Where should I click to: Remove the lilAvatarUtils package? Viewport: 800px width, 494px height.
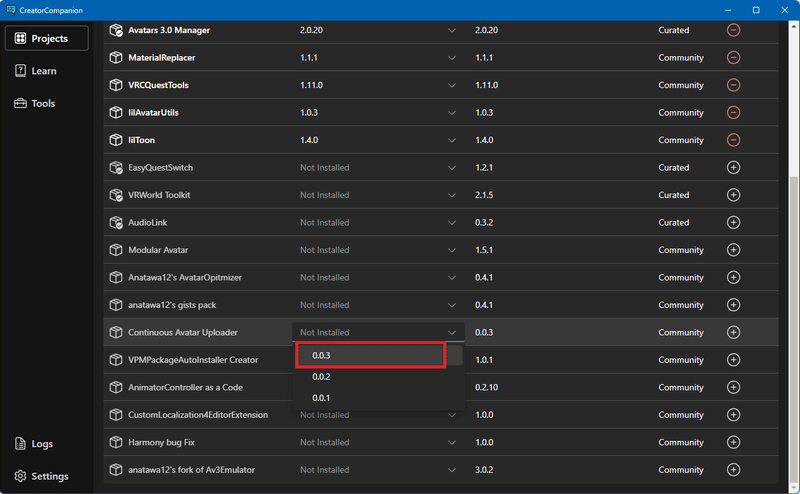(733, 112)
